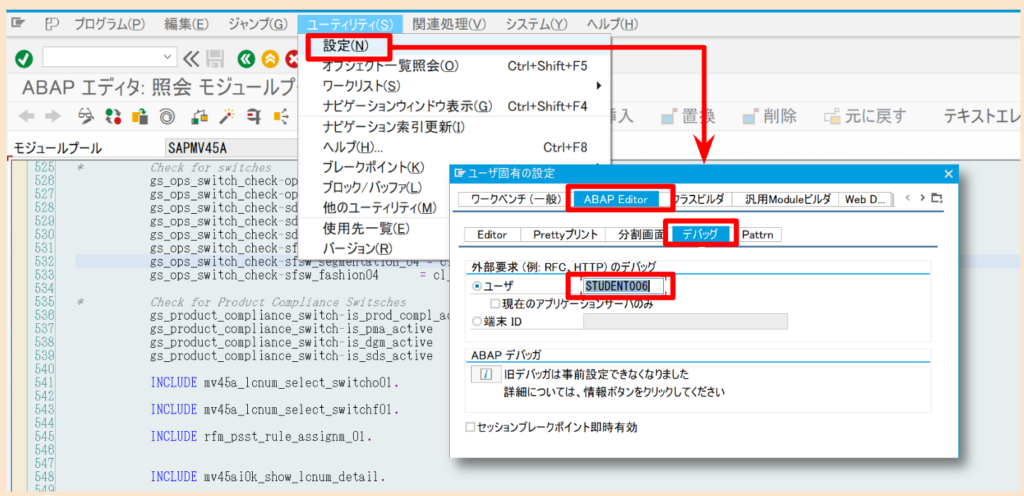Click the Check syntax icon
The image size is (1024, 496).
(200, 117)
